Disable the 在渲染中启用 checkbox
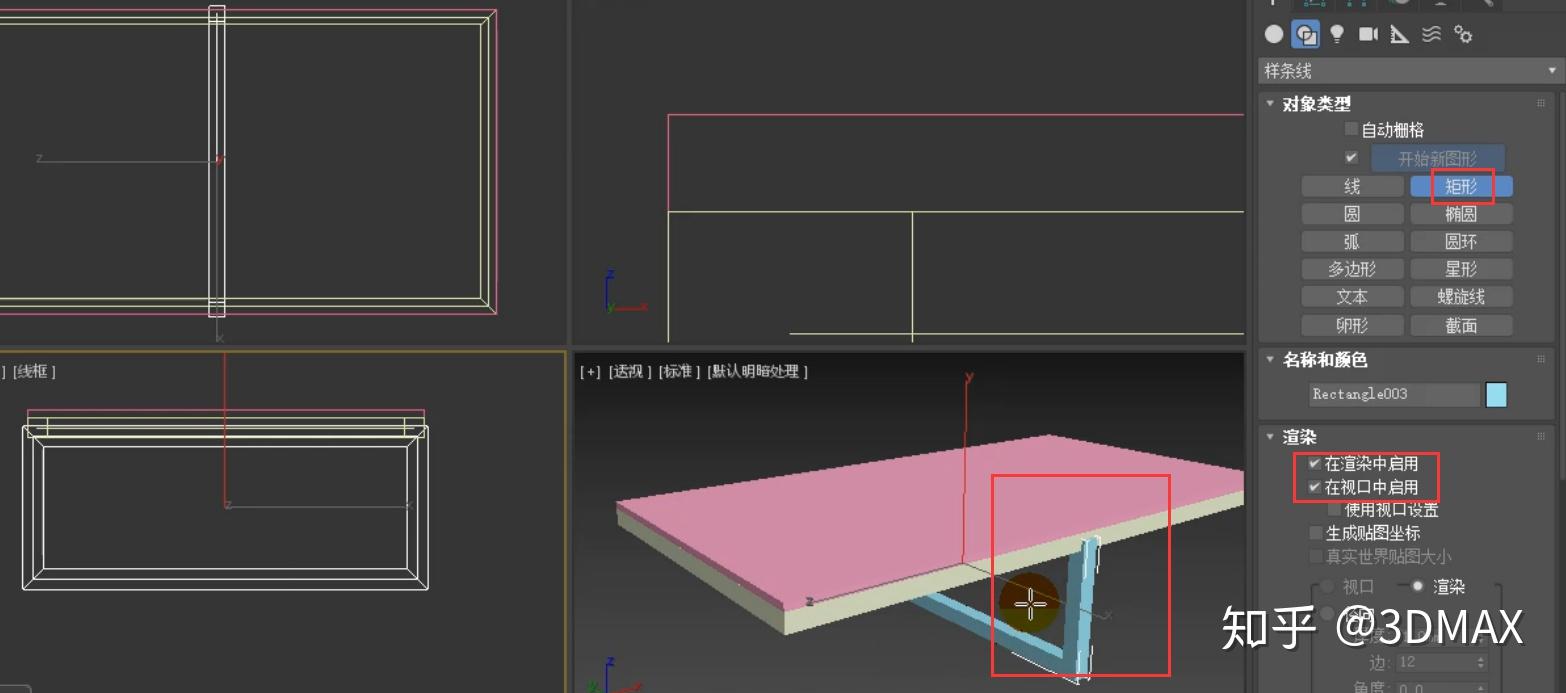 [x=1313, y=463]
